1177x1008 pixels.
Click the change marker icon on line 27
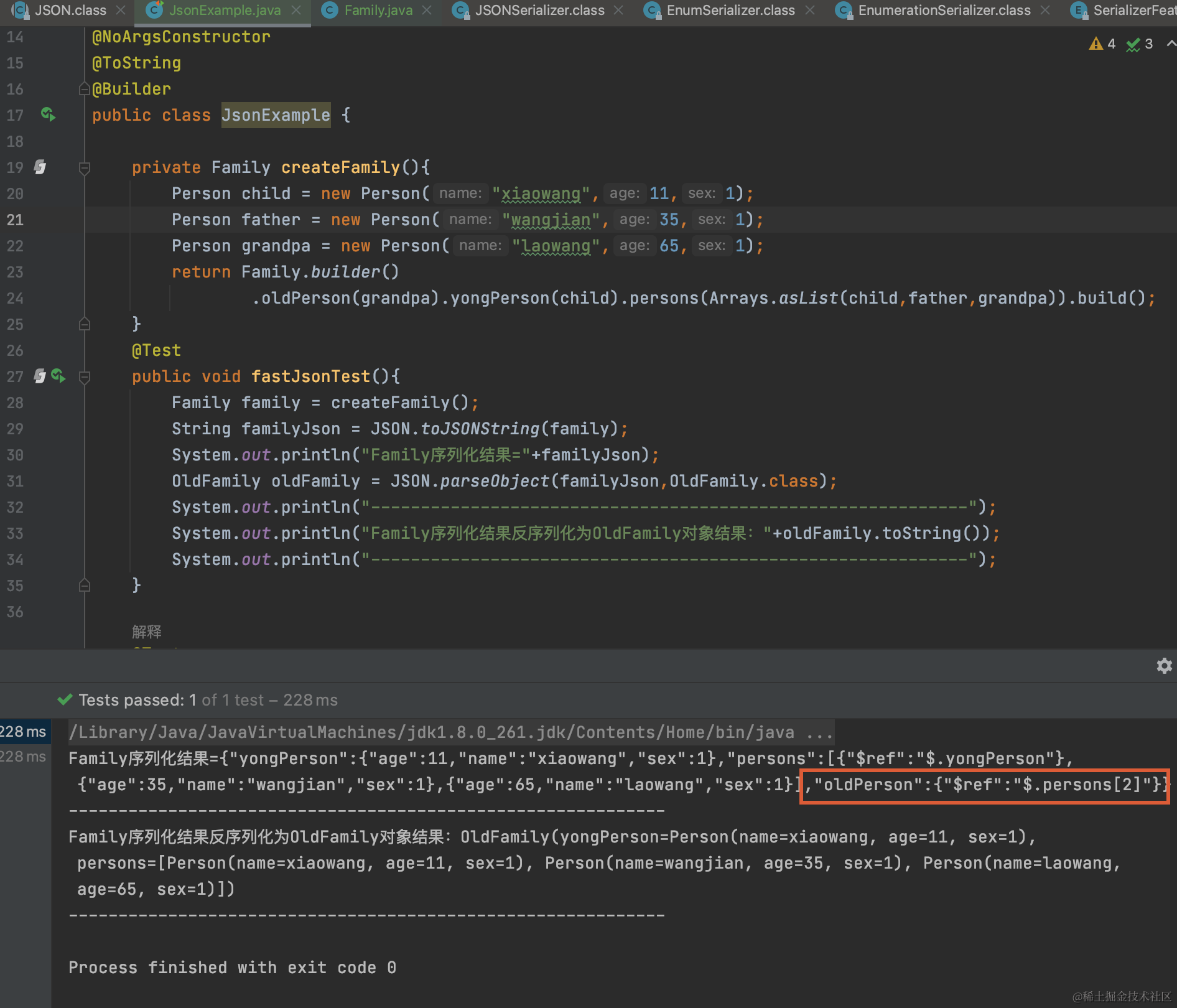tap(40, 376)
